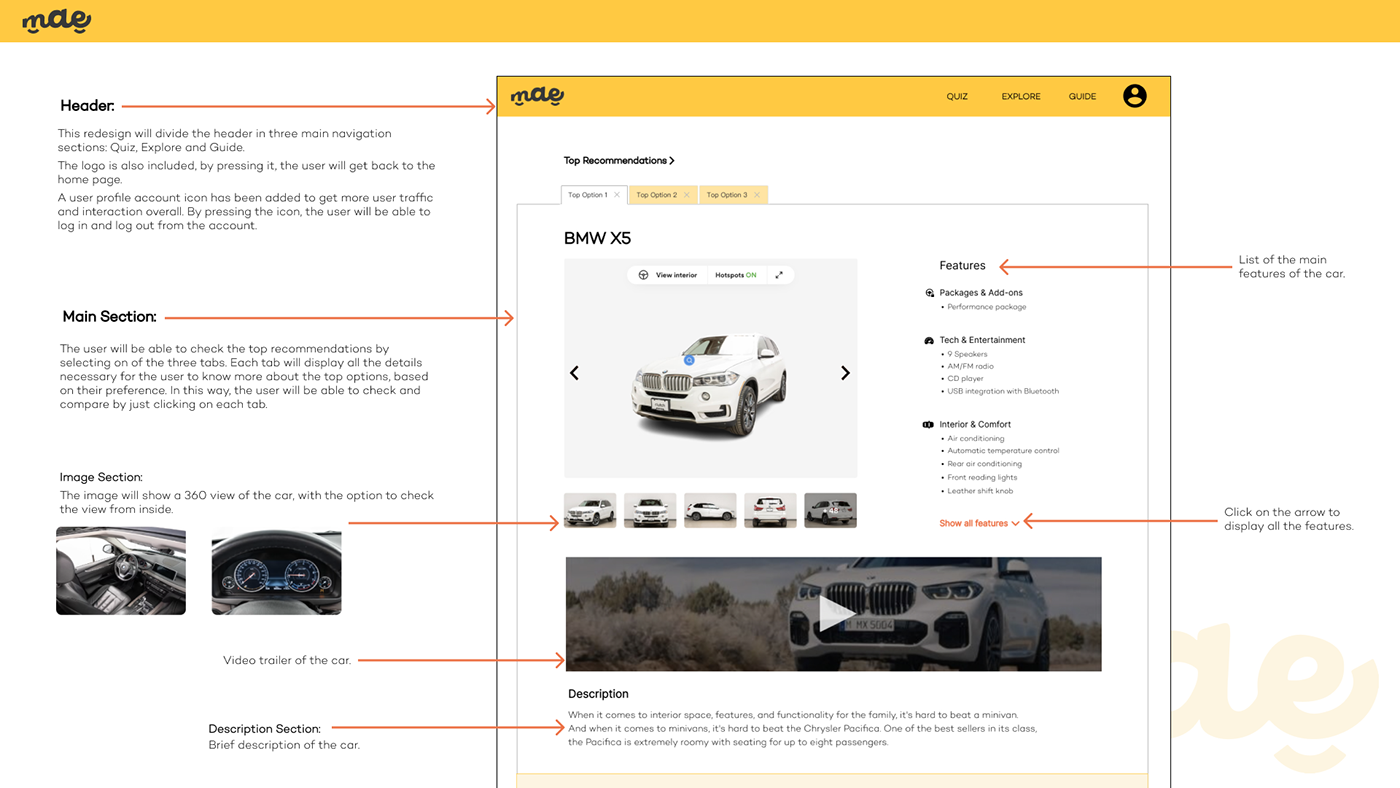Image resolution: width=1400 pixels, height=788 pixels.
Task: Go to the next car image arrow
Action: [x=845, y=373]
